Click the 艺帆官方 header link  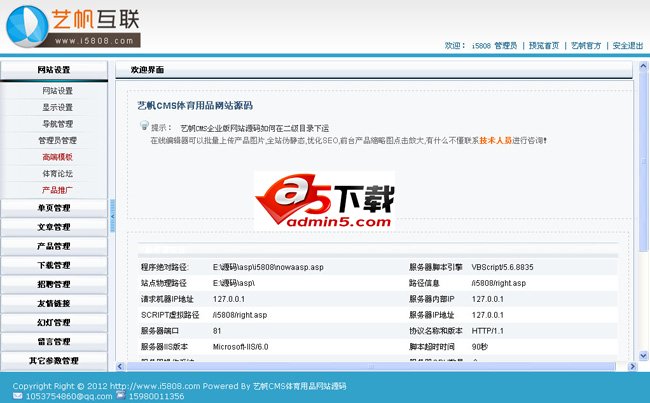586,46
